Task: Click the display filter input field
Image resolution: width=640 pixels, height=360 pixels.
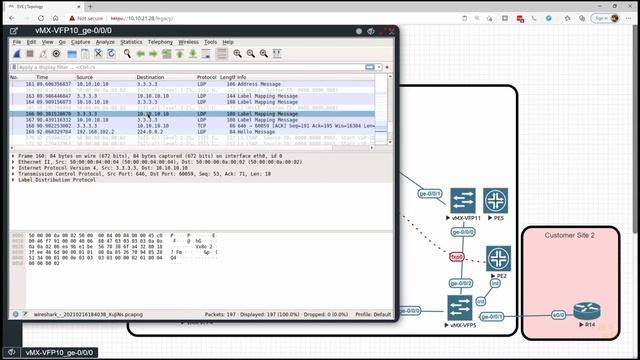Action: click(x=190, y=67)
